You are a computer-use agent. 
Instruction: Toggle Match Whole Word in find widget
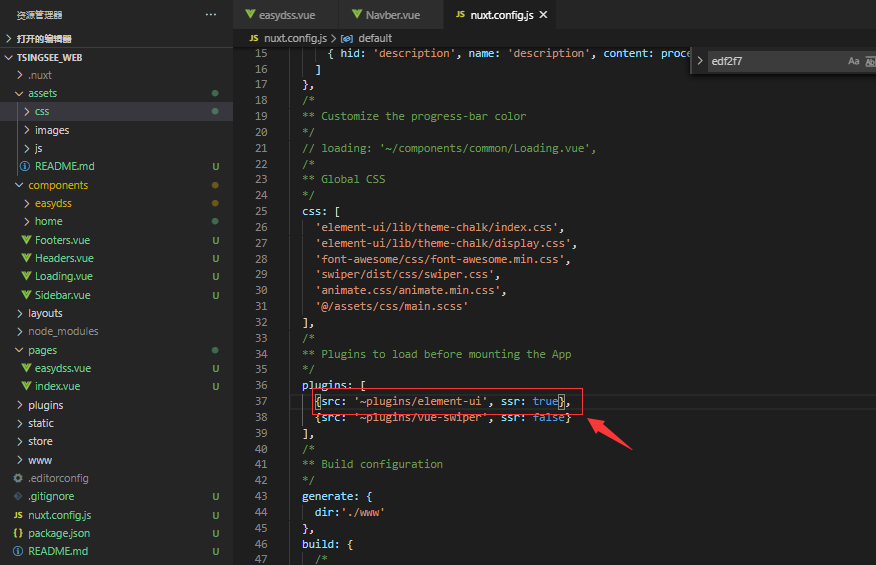pyautogui.click(x=870, y=61)
